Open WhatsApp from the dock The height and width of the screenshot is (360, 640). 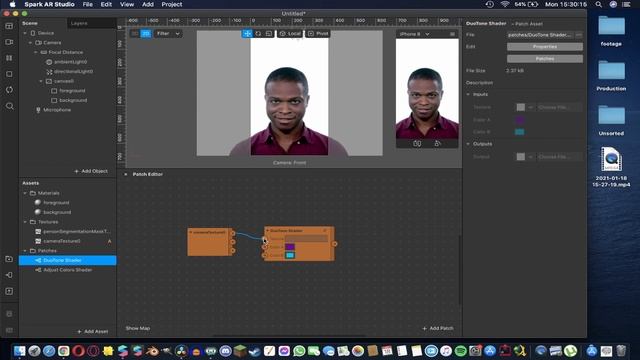tap(299, 351)
